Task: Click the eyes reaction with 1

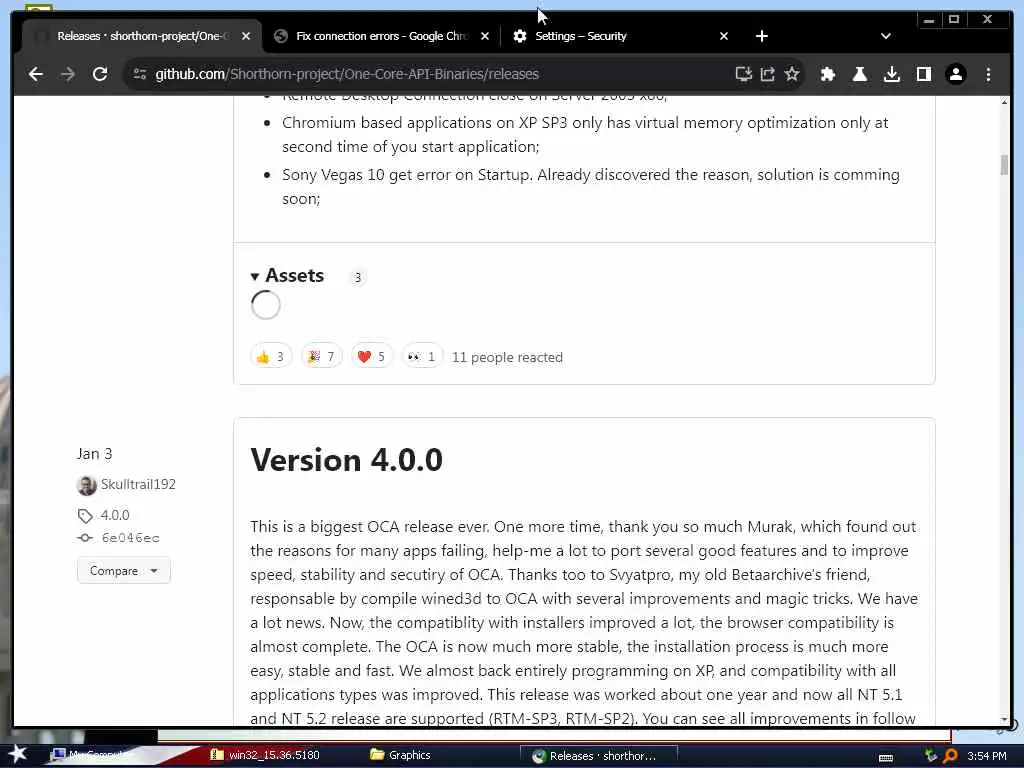Action: (422, 357)
